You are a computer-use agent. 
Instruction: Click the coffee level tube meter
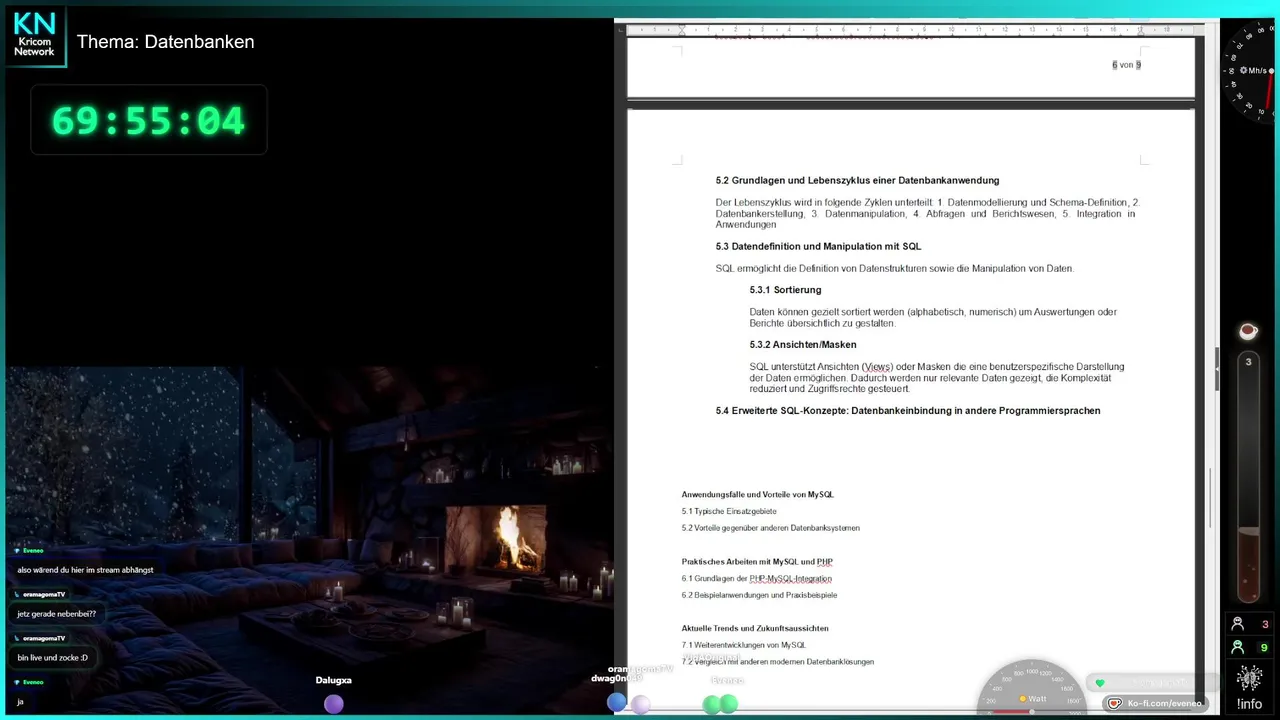point(1248,478)
